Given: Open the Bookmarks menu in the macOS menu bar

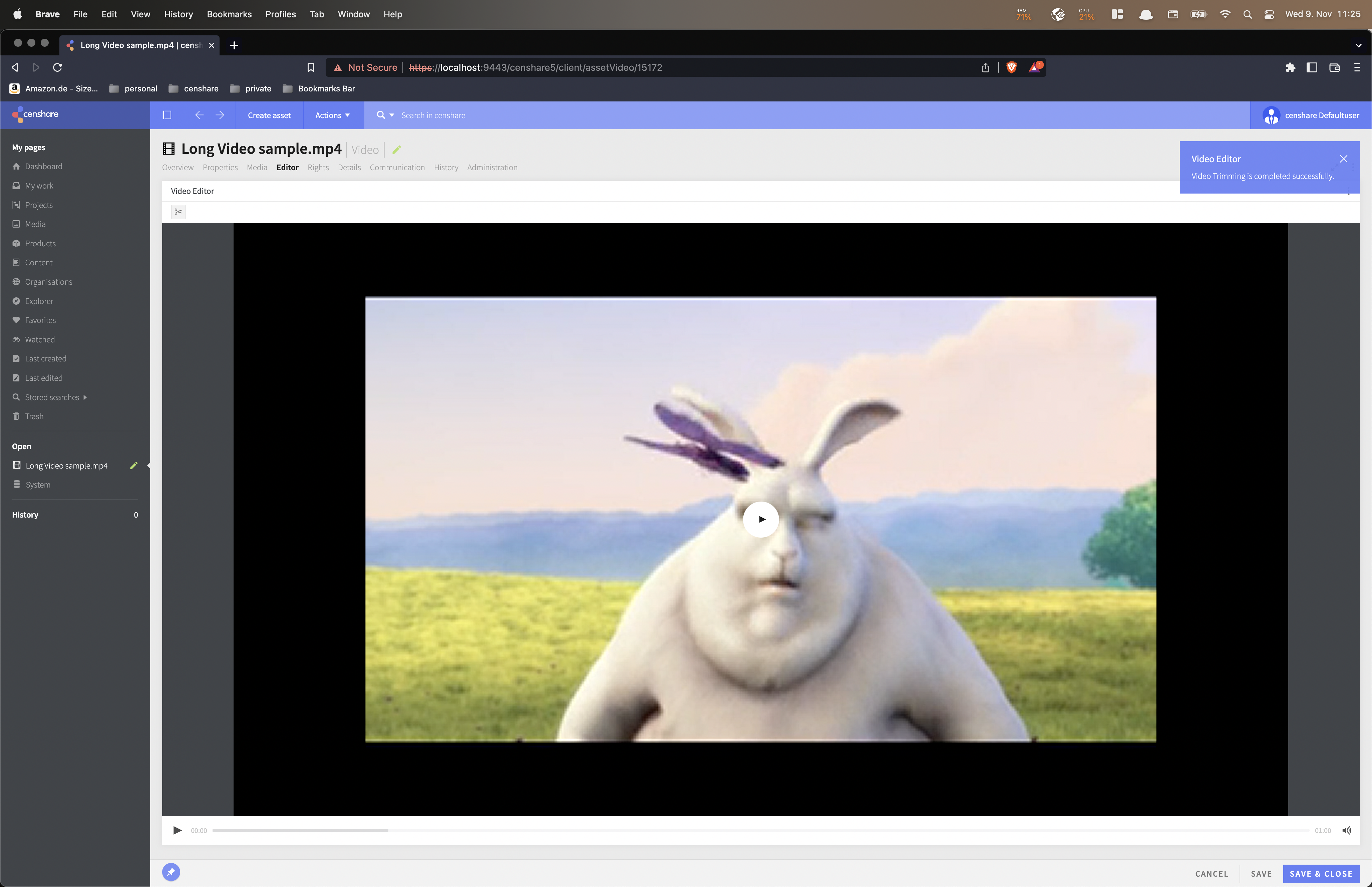Looking at the screenshot, I should (229, 14).
